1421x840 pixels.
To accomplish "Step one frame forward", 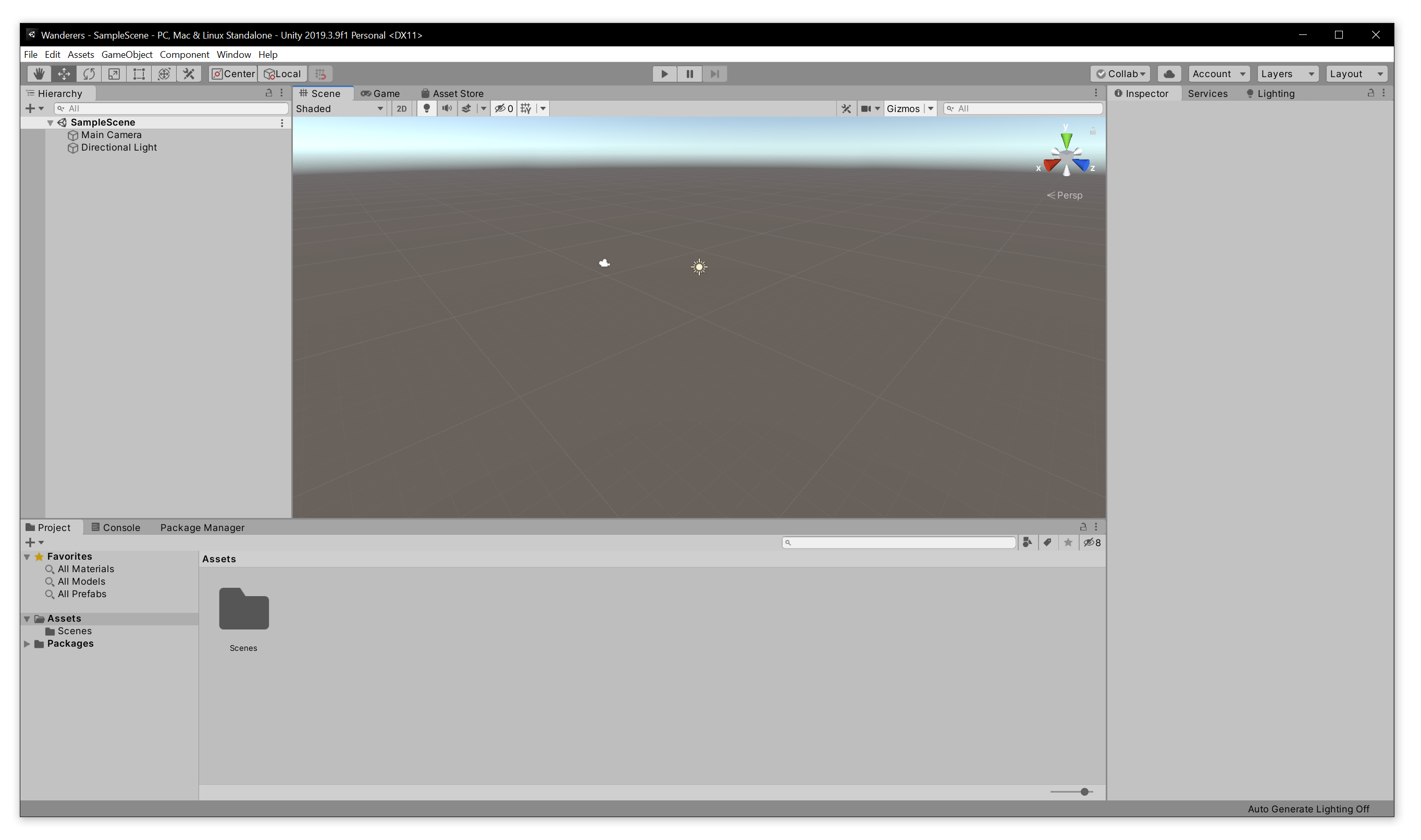I will 715,74.
